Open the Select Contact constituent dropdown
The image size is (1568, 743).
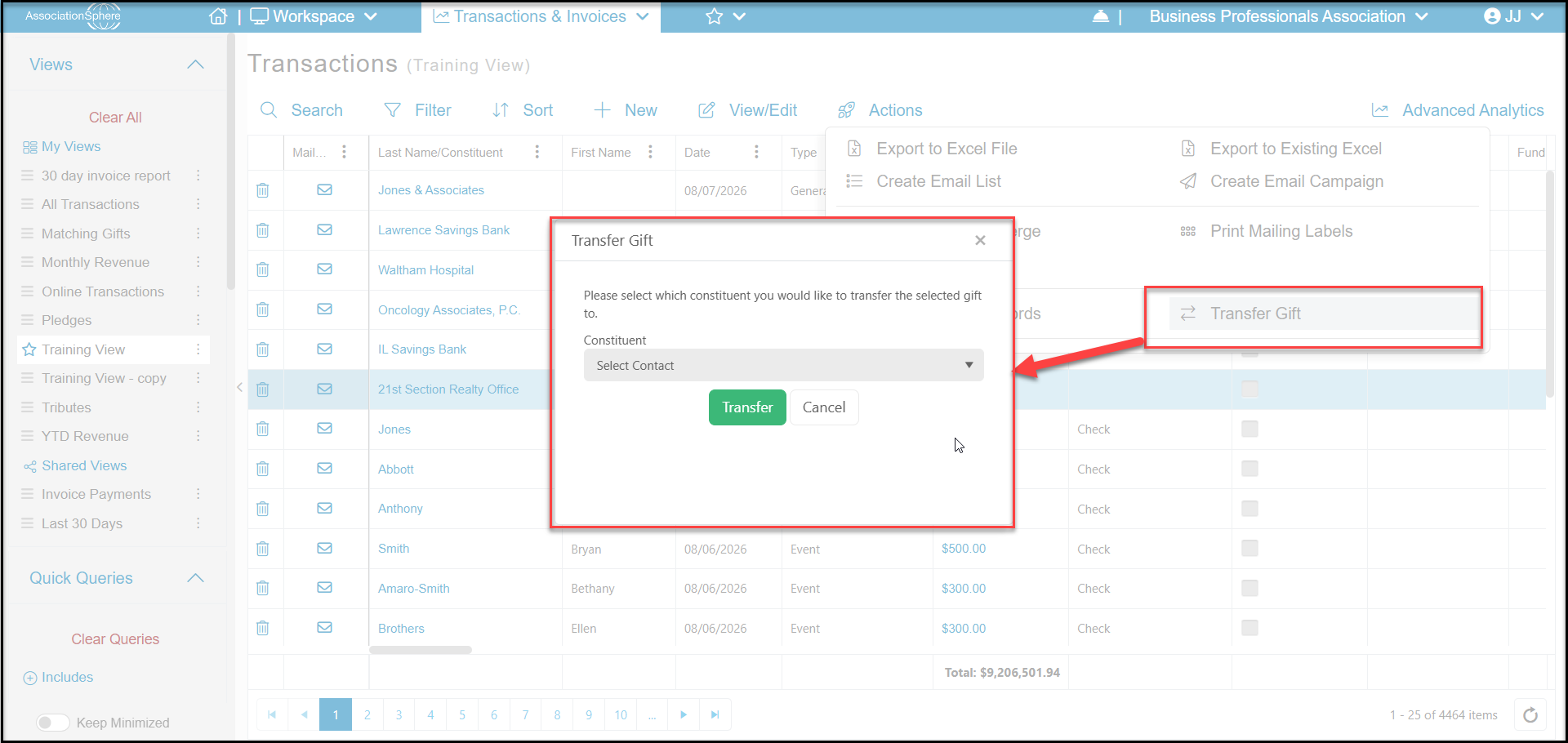783,365
